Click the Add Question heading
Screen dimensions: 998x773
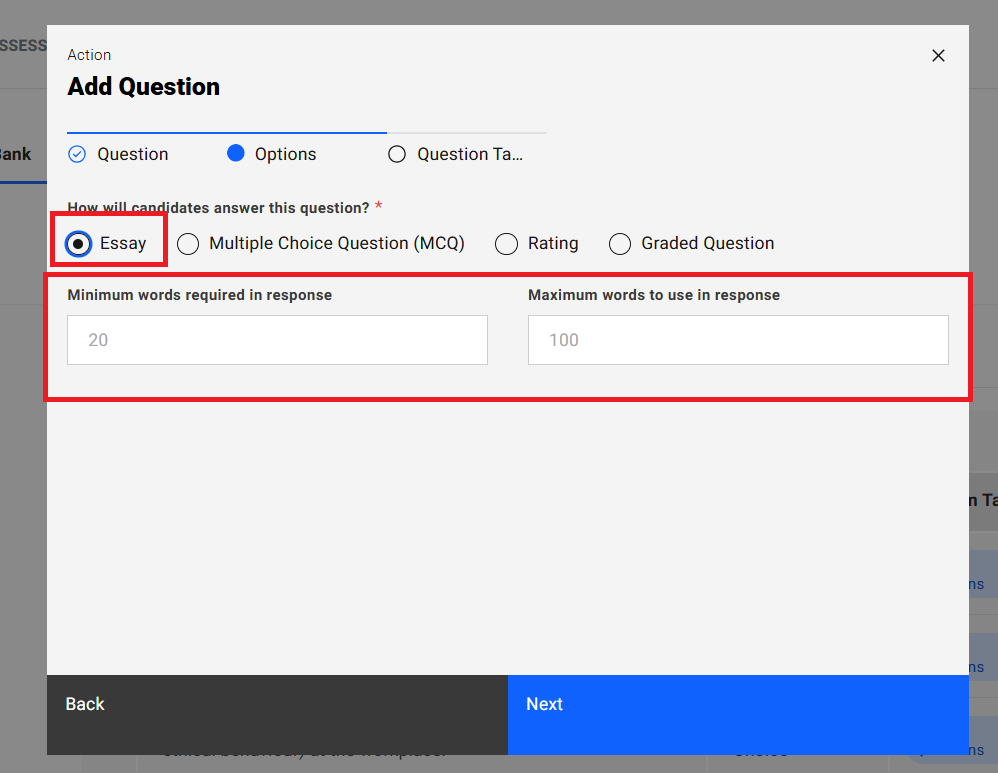pyautogui.click(x=144, y=87)
